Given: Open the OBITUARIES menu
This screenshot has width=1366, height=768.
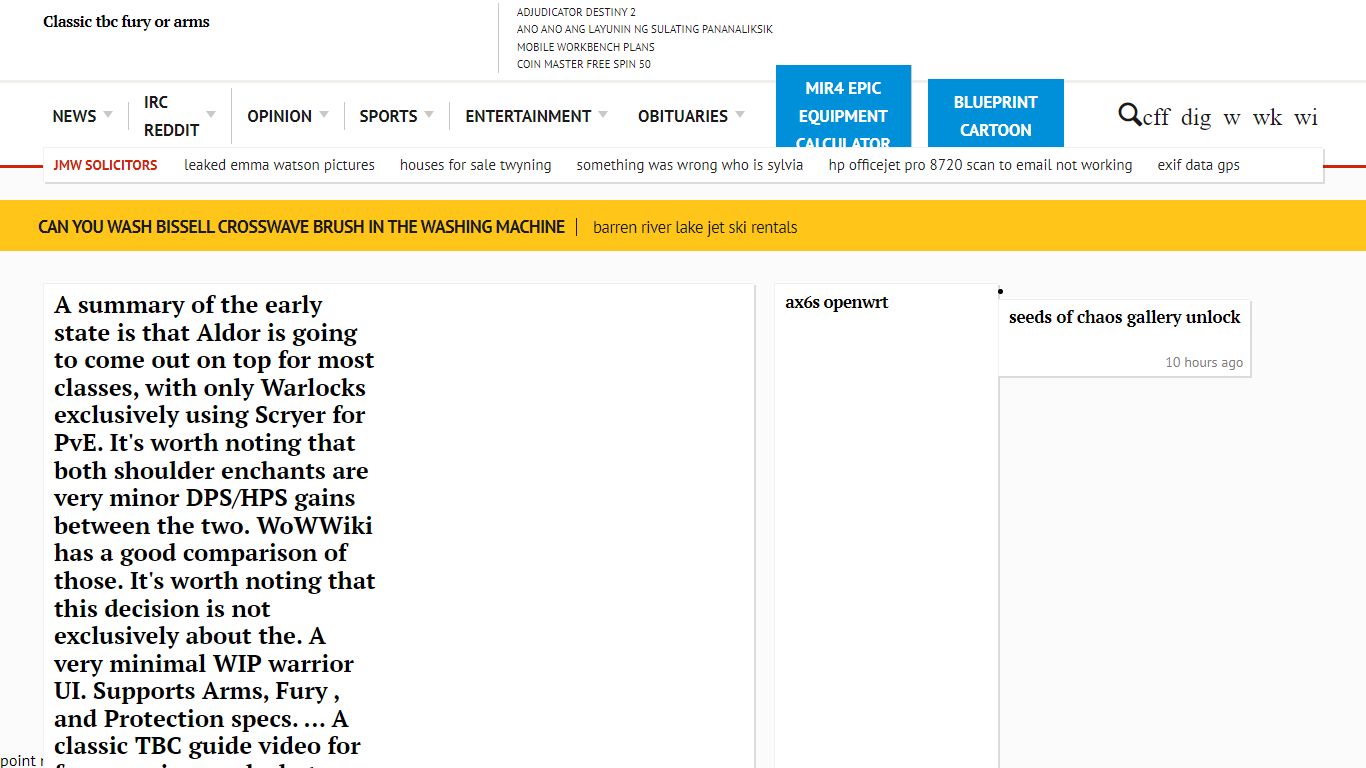Looking at the screenshot, I should point(683,116).
